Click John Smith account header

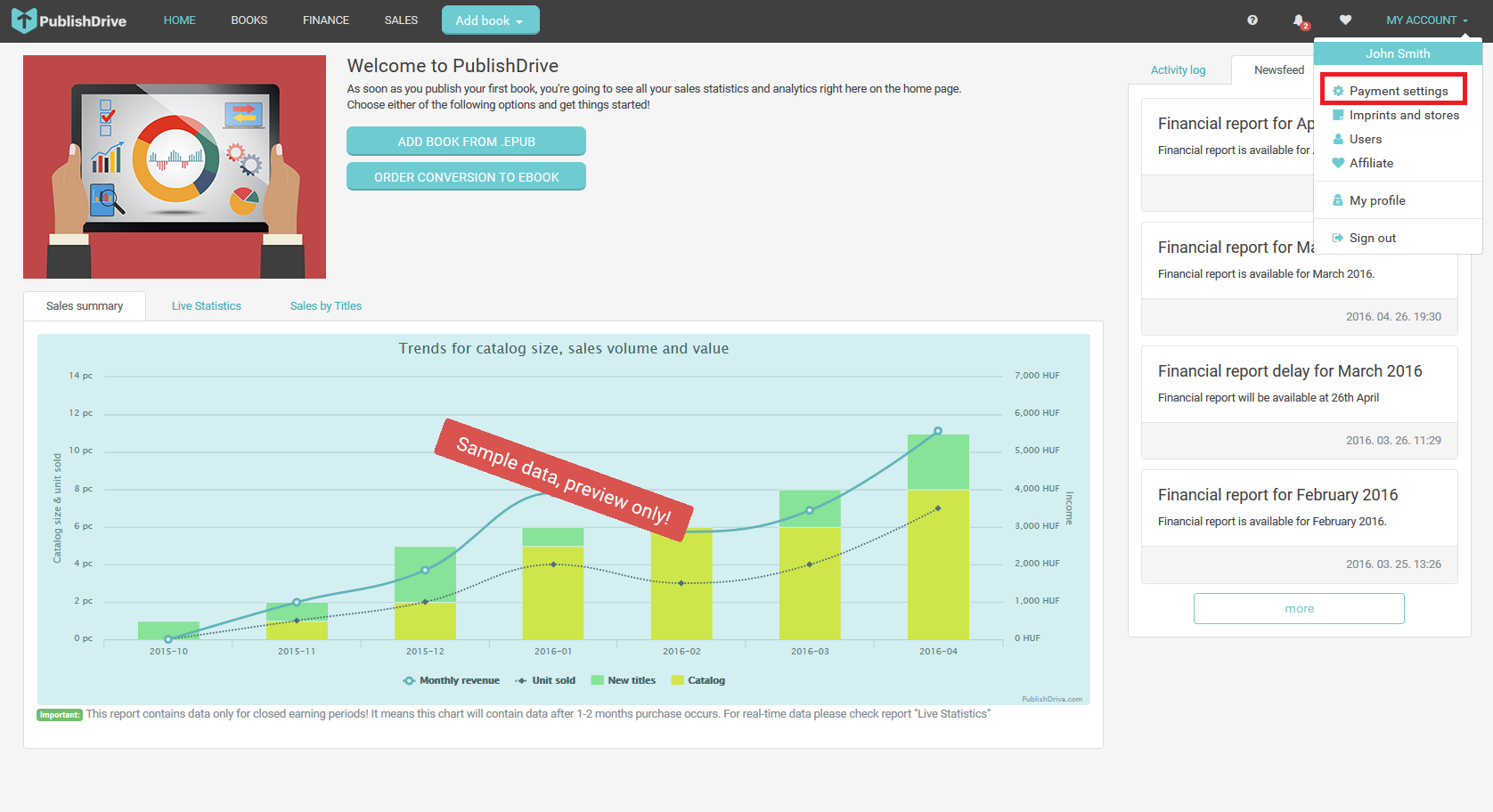pyautogui.click(x=1398, y=53)
